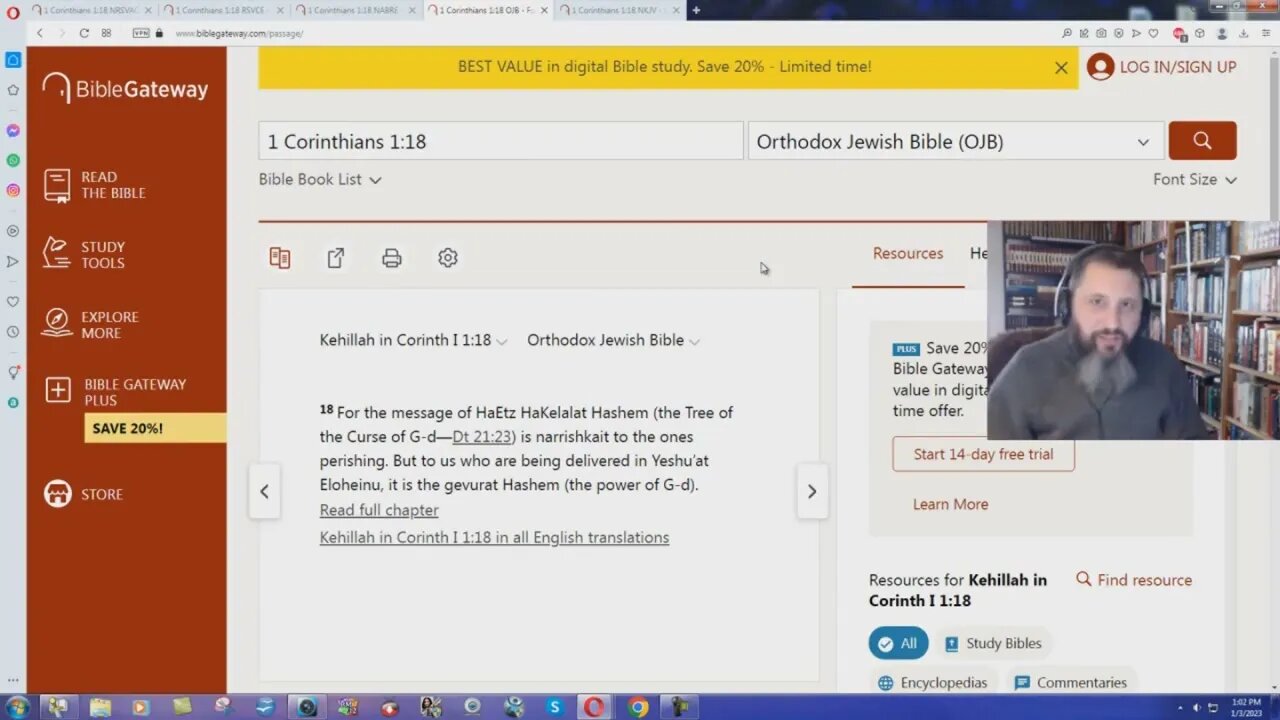Open Messenger in Opera sidebar
The image size is (1280, 720).
pyautogui.click(x=13, y=130)
